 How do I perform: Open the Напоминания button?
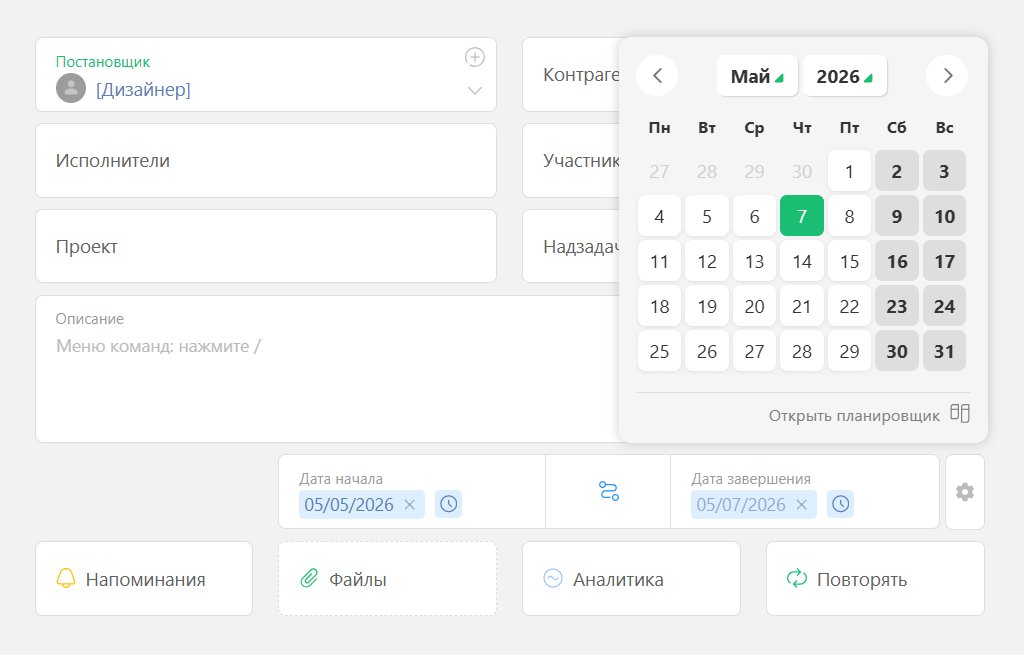click(144, 578)
